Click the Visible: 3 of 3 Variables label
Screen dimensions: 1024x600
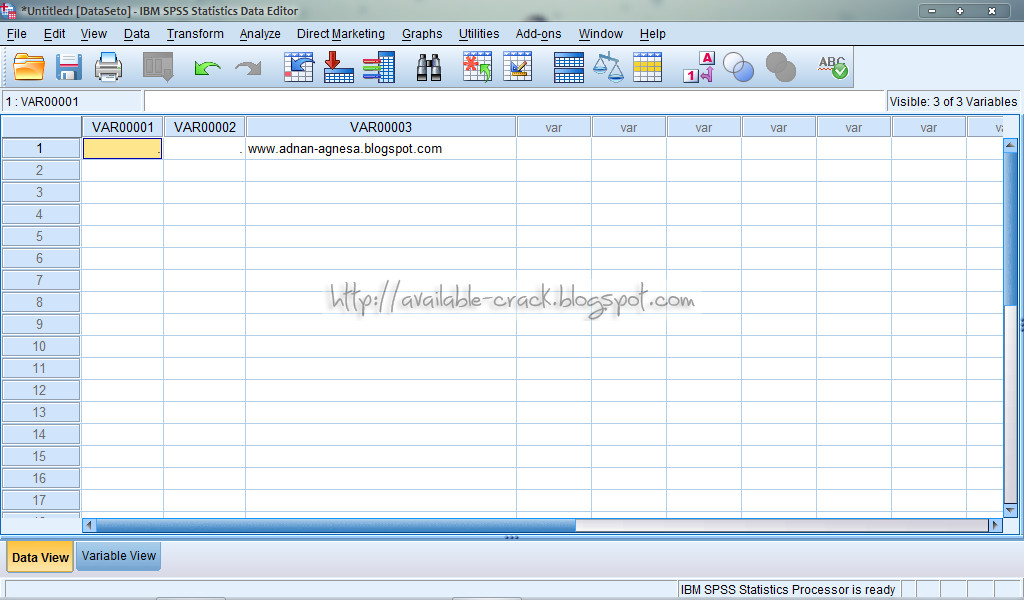pyautogui.click(x=953, y=101)
